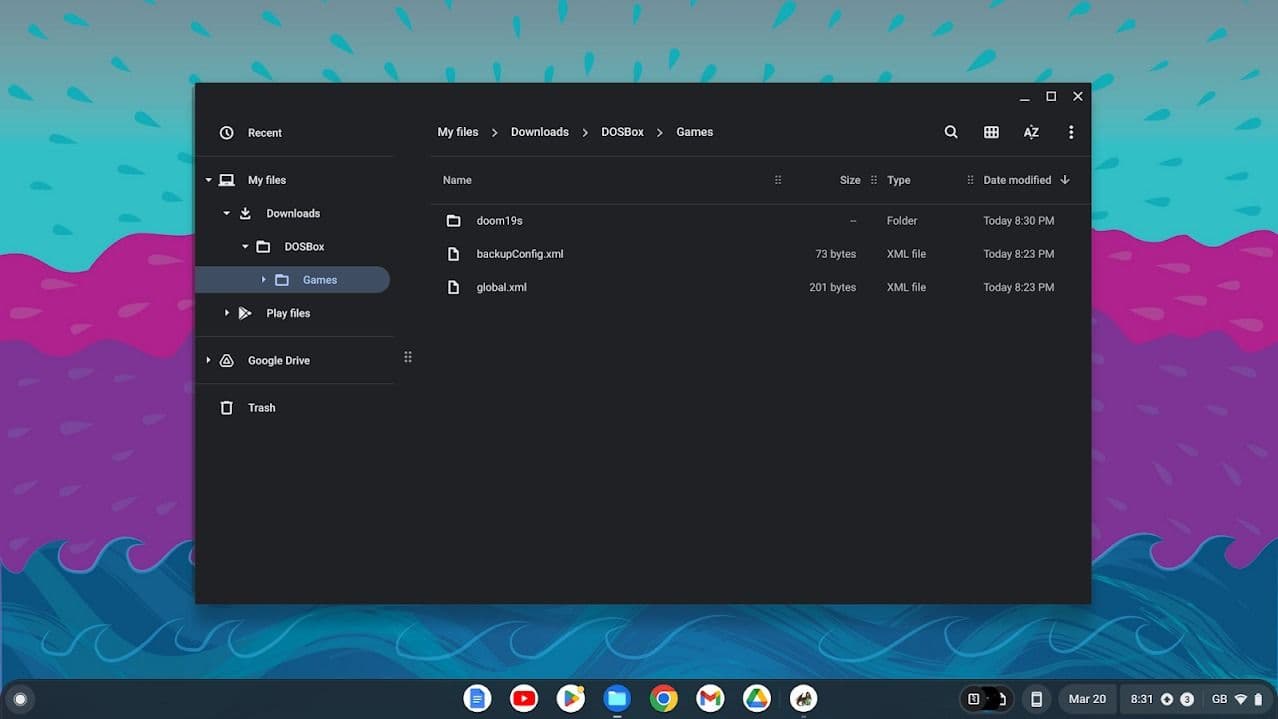Expand Google Drive in the sidebar

(x=208, y=360)
